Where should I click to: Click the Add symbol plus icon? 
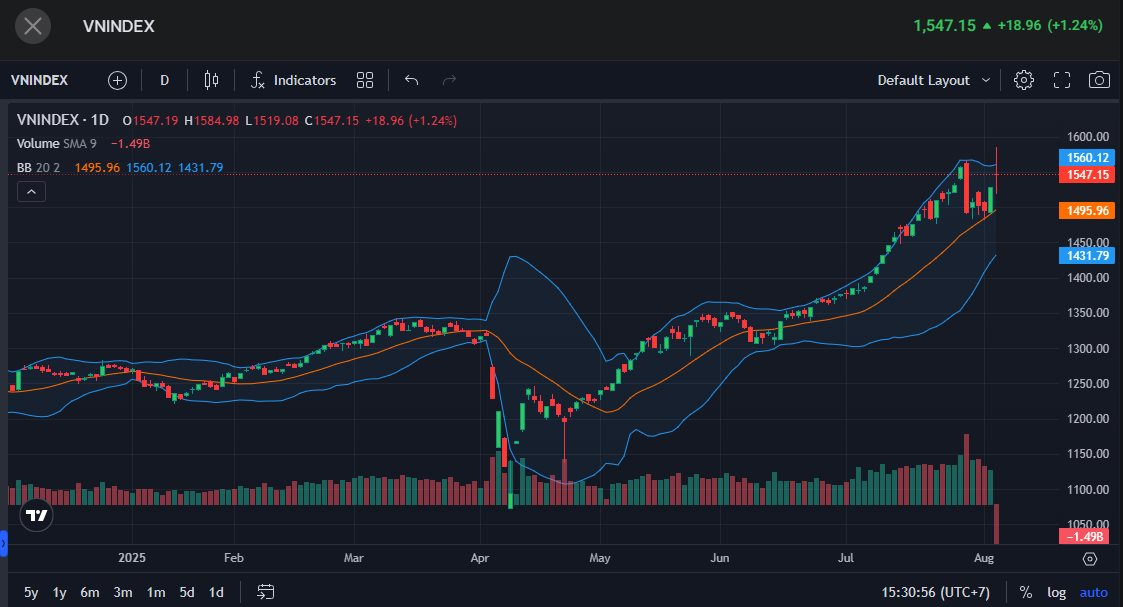(x=117, y=80)
